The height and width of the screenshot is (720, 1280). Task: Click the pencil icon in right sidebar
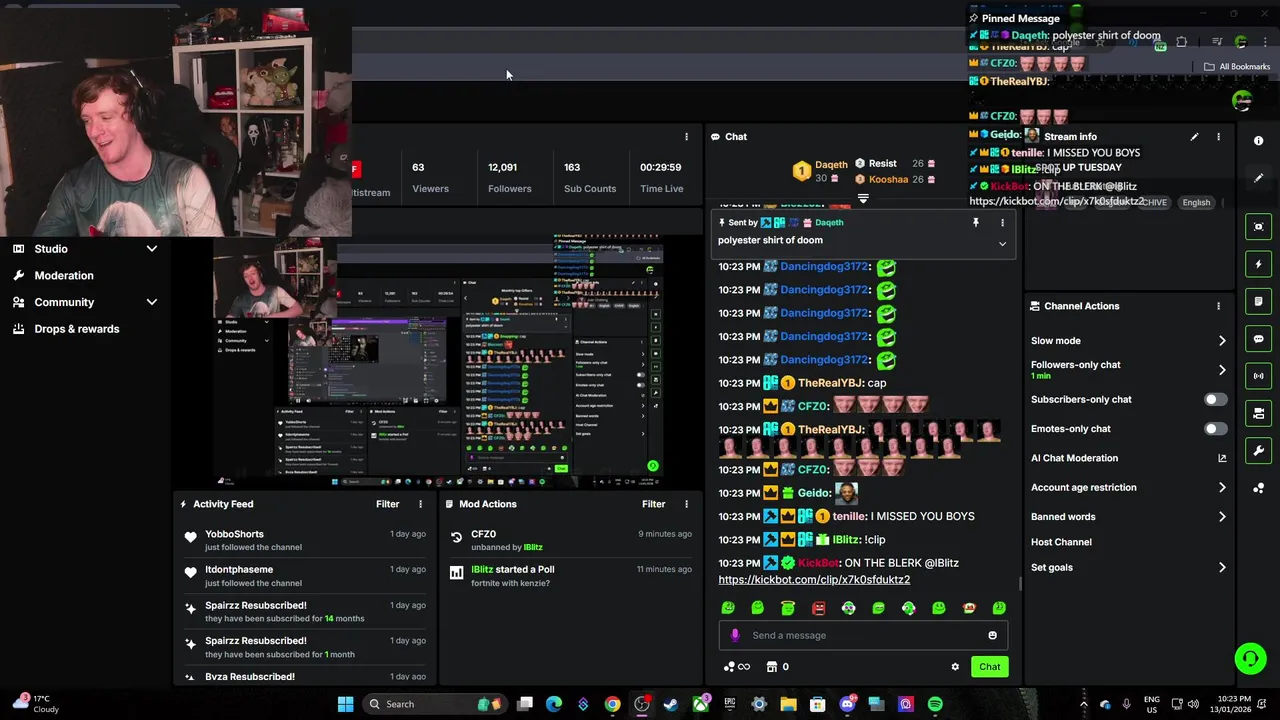click(x=1259, y=178)
